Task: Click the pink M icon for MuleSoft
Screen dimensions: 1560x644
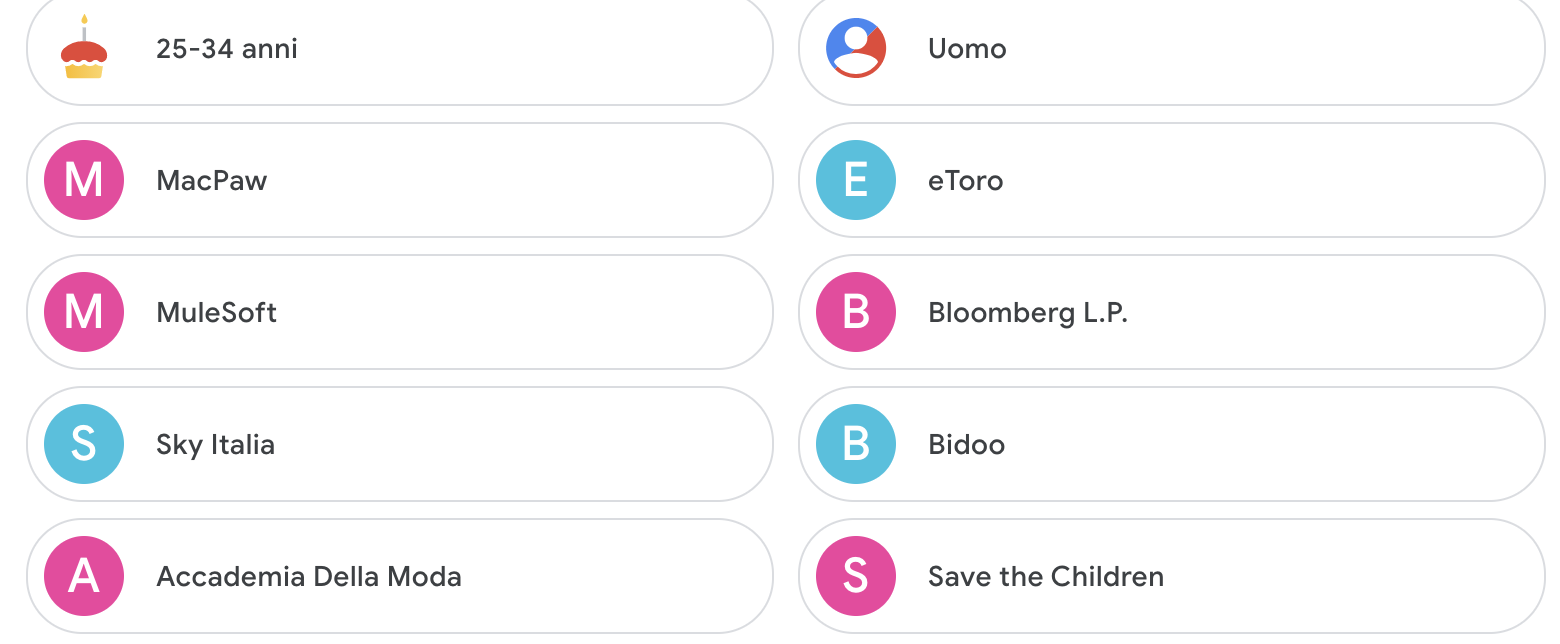Action: pos(84,312)
